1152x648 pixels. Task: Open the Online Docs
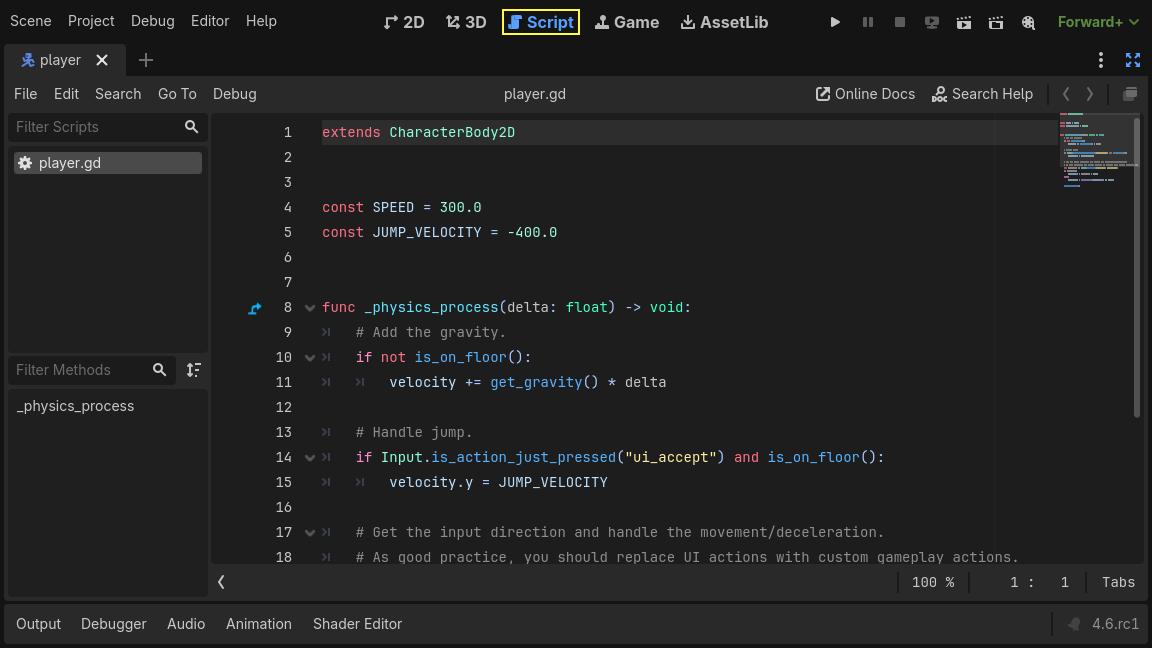tap(865, 93)
